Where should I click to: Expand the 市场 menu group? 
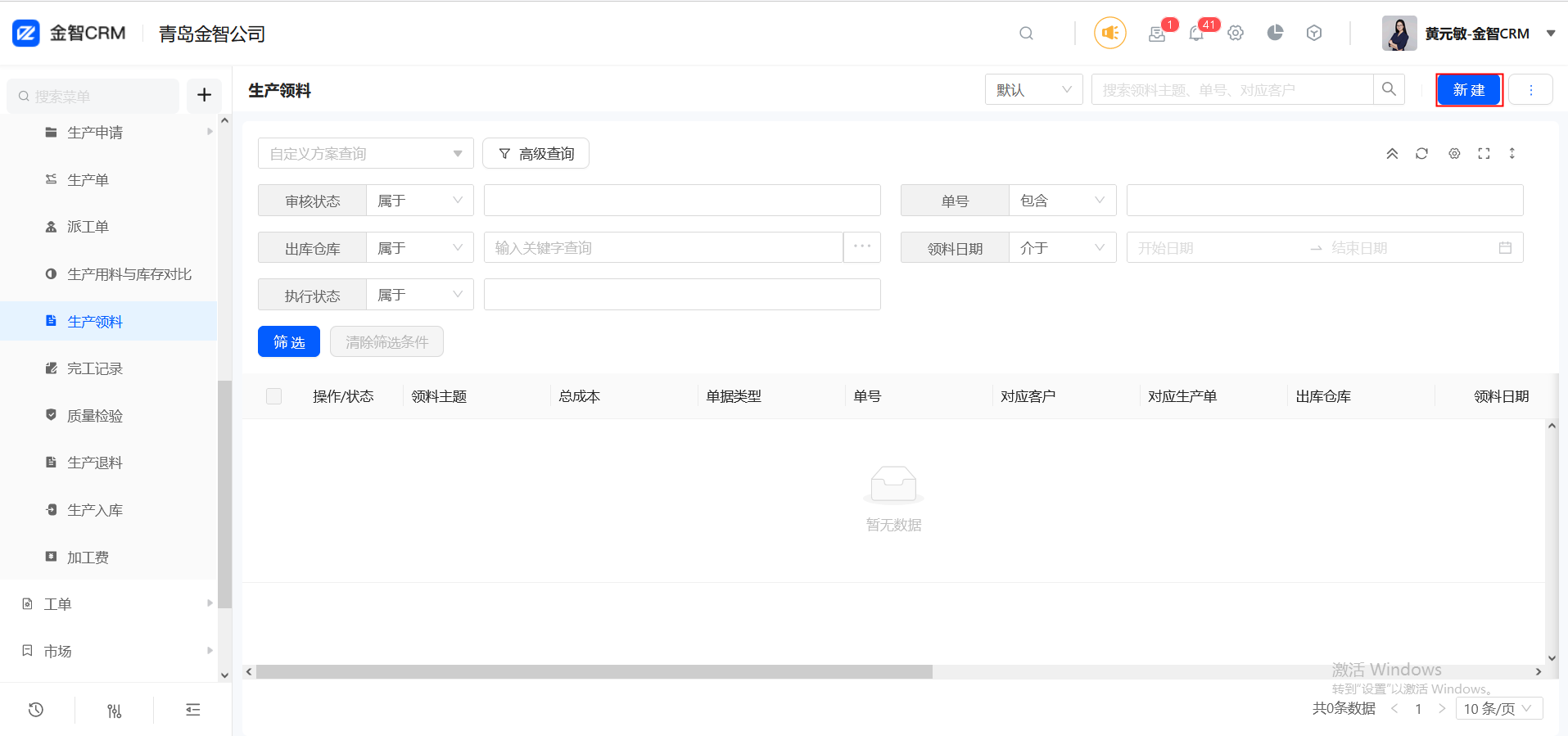109,652
